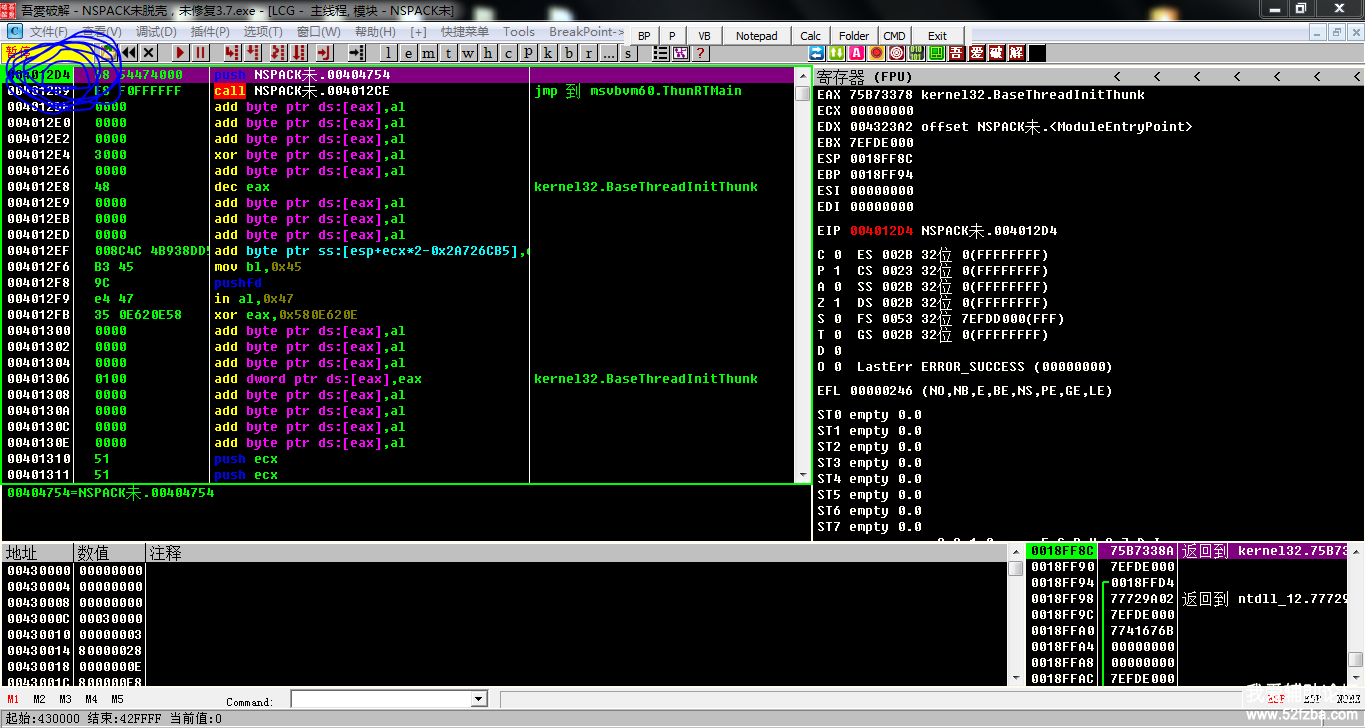Open the 调试(D) debug menu
Image resolution: width=1365 pixels, height=728 pixels.
[x=155, y=32]
